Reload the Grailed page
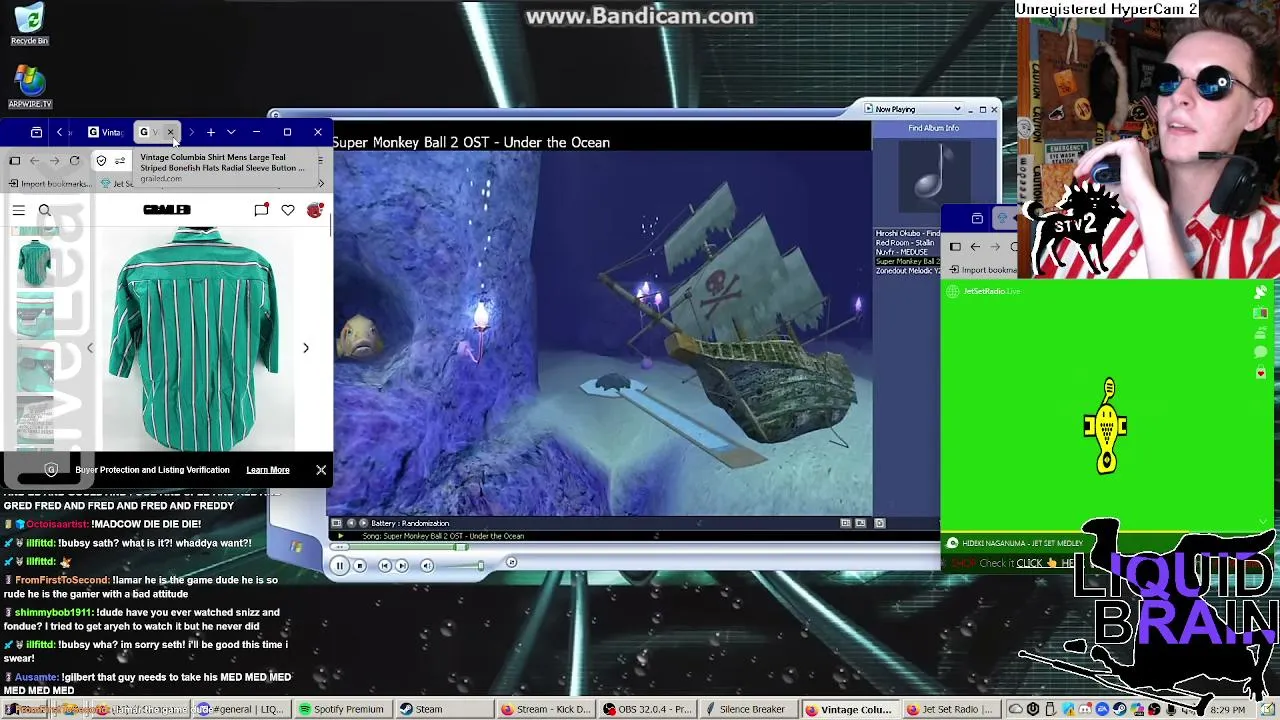 [74, 161]
